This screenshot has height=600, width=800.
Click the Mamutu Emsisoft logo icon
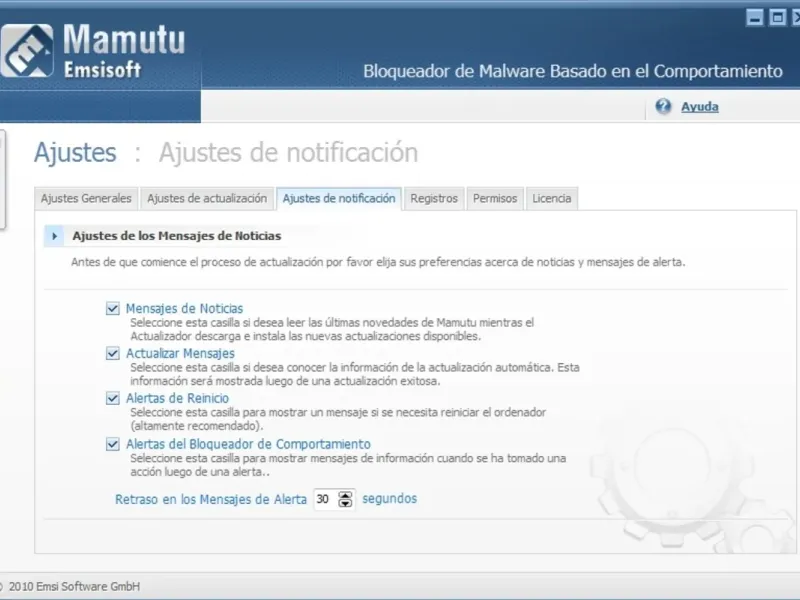click(x=27, y=51)
